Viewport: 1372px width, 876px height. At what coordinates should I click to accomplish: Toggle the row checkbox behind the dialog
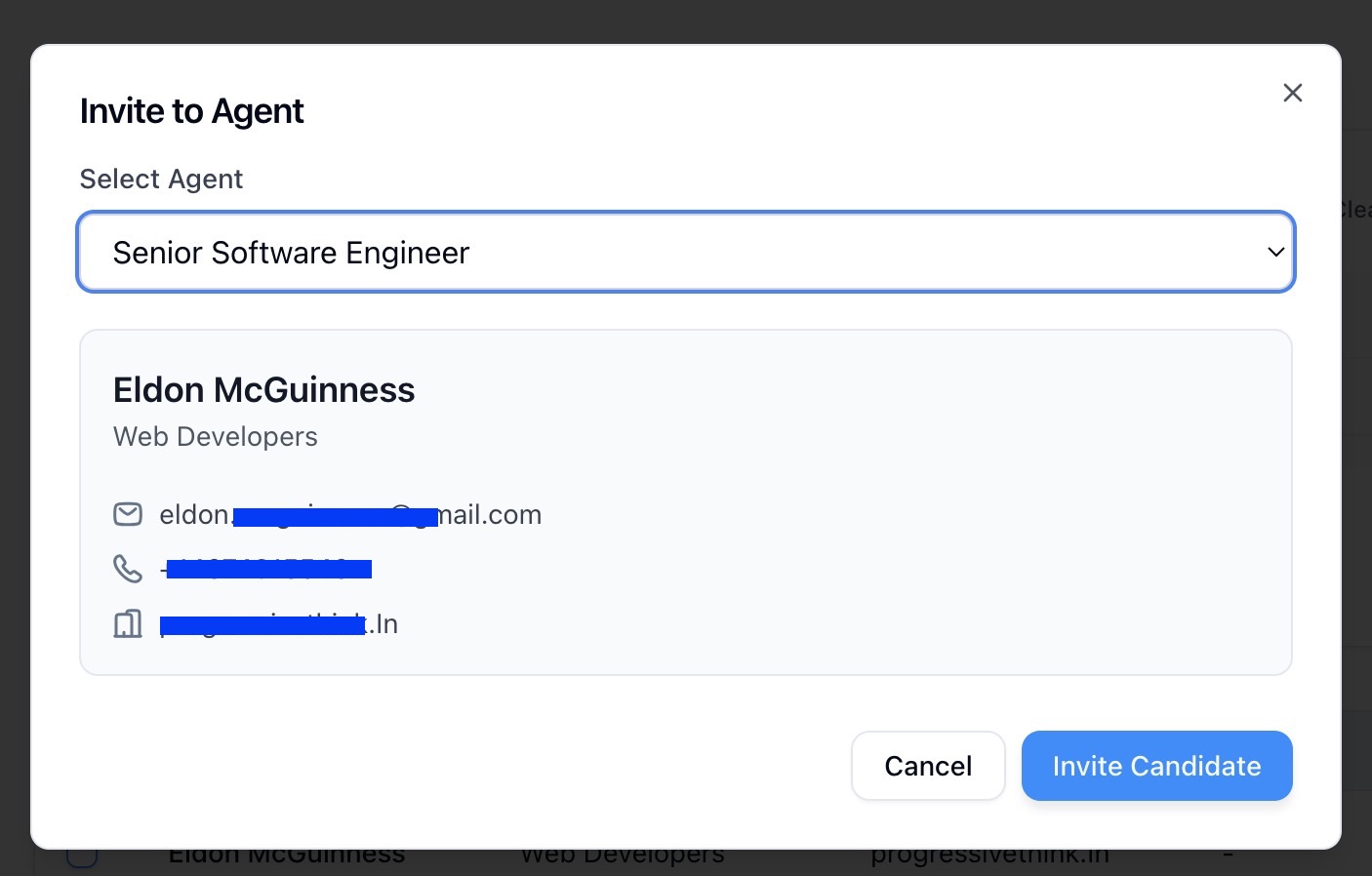82,856
